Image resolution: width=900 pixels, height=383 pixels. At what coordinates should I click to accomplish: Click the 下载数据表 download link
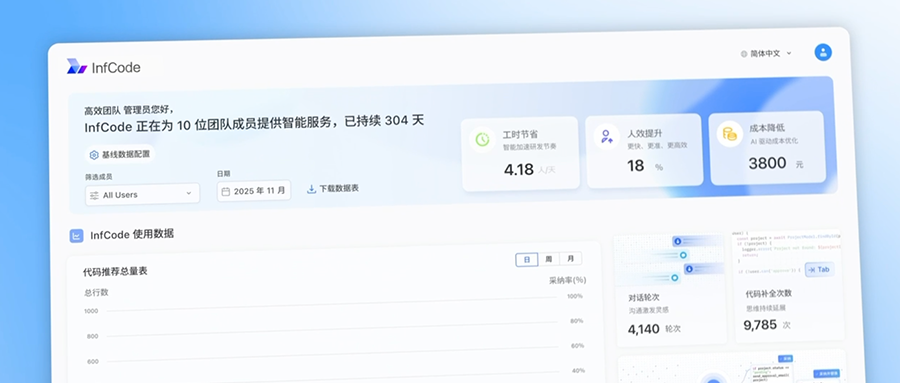(333, 188)
